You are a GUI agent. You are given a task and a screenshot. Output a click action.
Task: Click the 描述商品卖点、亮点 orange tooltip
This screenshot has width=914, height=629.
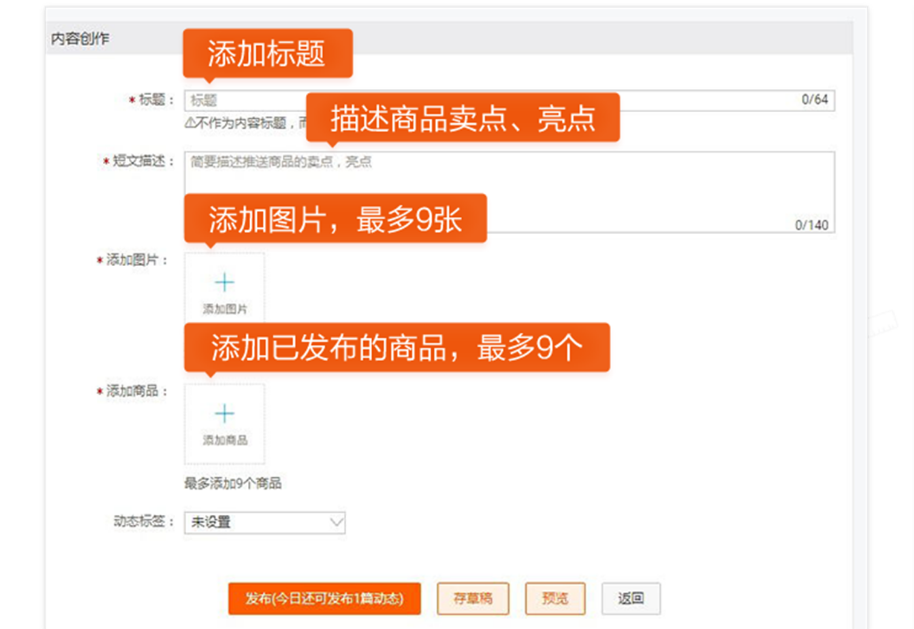462,118
